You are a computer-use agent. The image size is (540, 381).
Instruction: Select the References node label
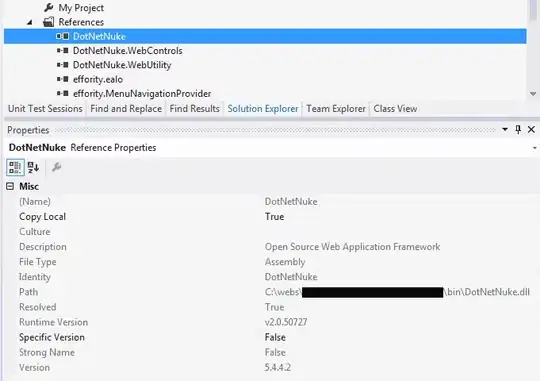point(81,22)
